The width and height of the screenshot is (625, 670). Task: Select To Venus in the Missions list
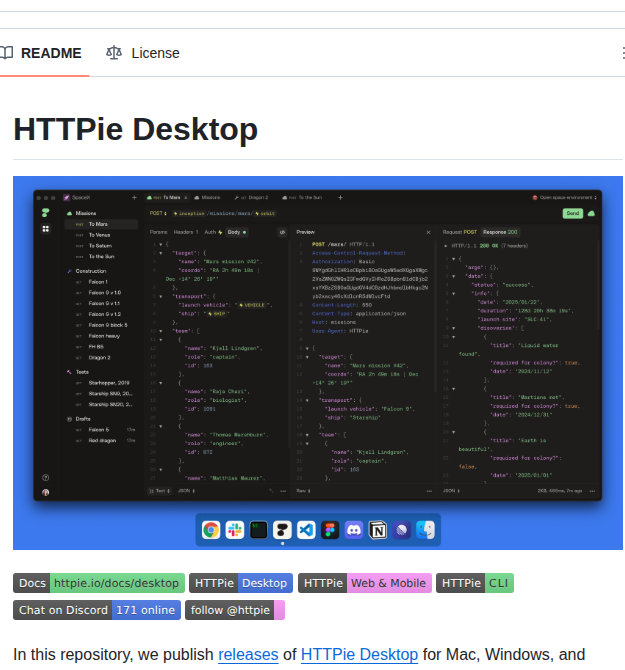click(99, 235)
